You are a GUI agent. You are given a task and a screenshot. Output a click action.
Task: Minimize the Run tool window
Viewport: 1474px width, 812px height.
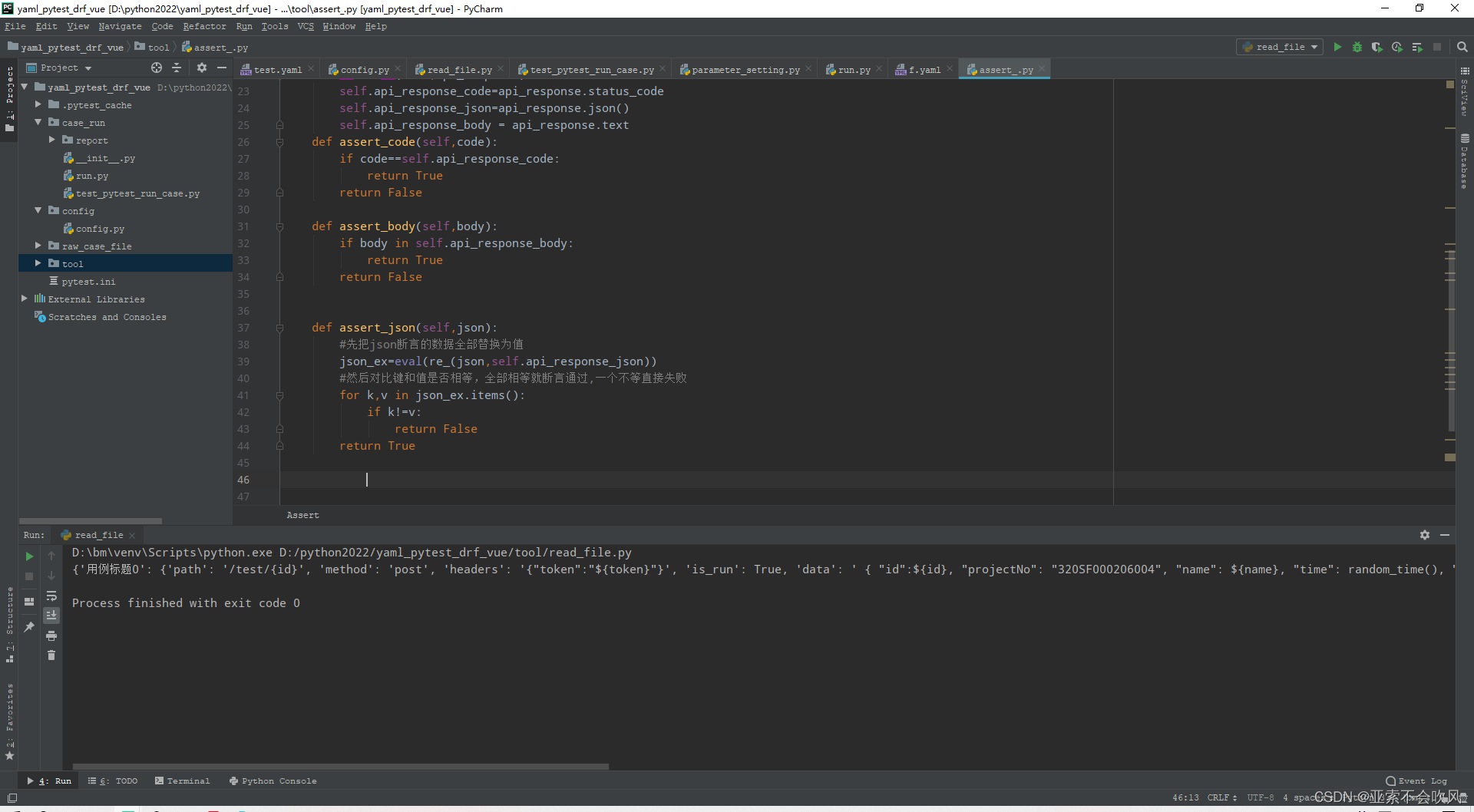pyautogui.click(x=1445, y=535)
